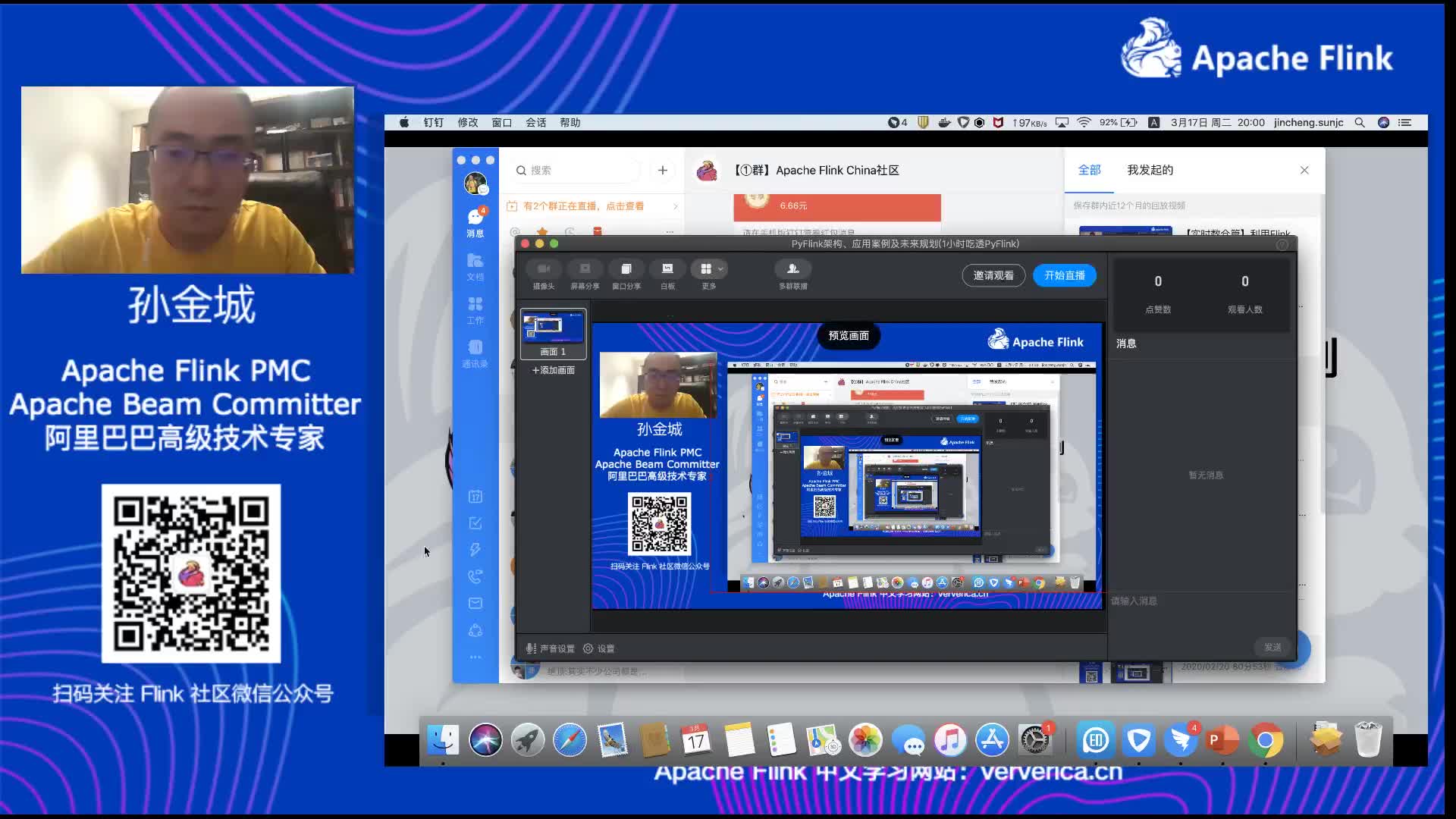Select the screen share (屏幕分享) icon
This screenshot has width=1456, height=819.
tap(585, 269)
